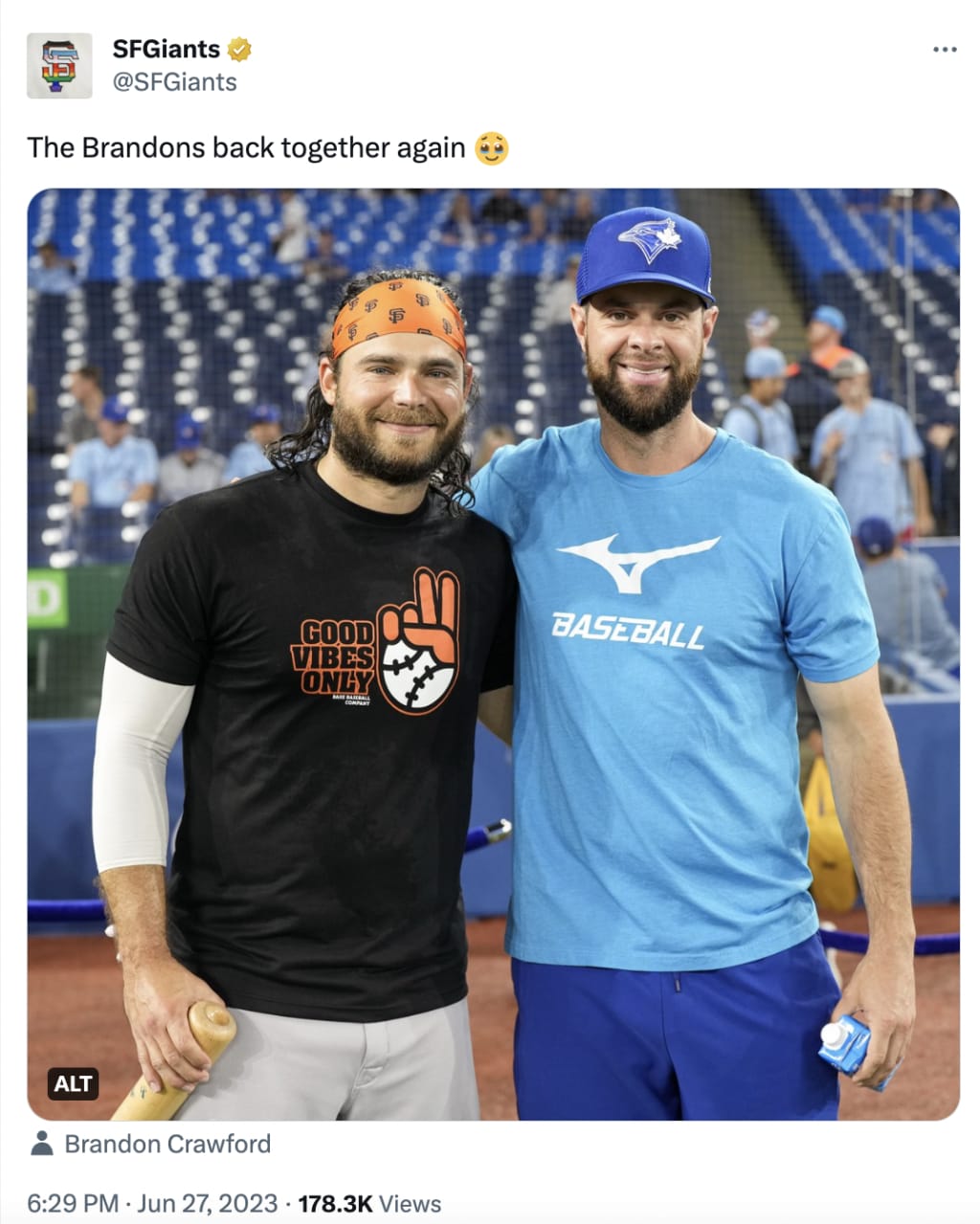
Task: Click the Views label
Action: (x=411, y=1203)
